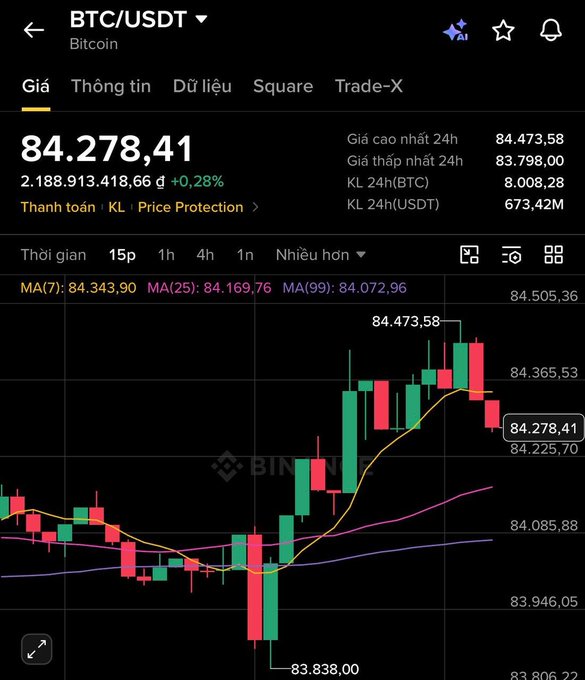This screenshot has height=680, width=585.
Task: Open the BTC/USDT pair selector dropdown
Action: pyautogui.click(x=138, y=20)
